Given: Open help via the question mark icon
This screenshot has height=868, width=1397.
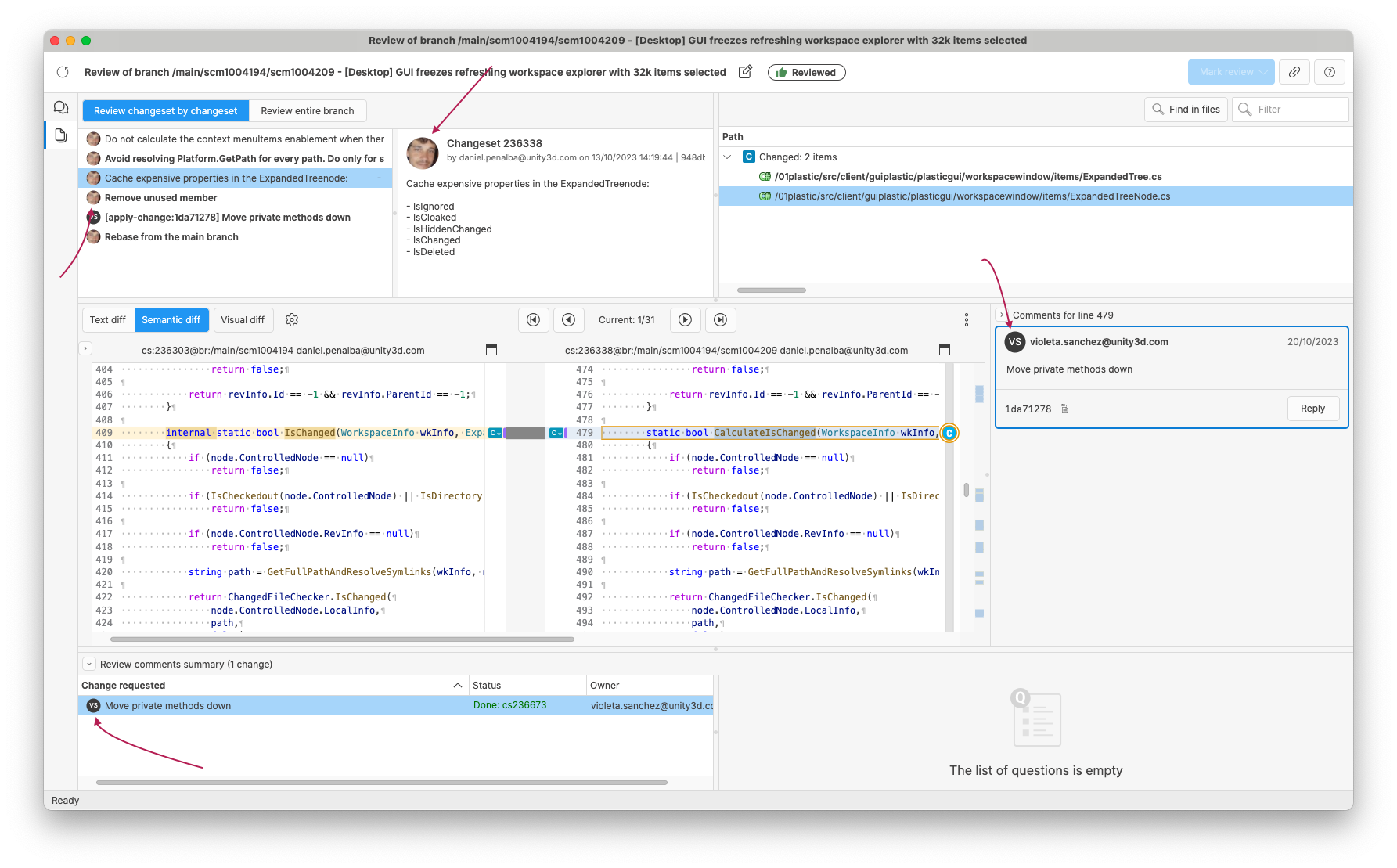Looking at the screenshot, I should point(1329,72).
